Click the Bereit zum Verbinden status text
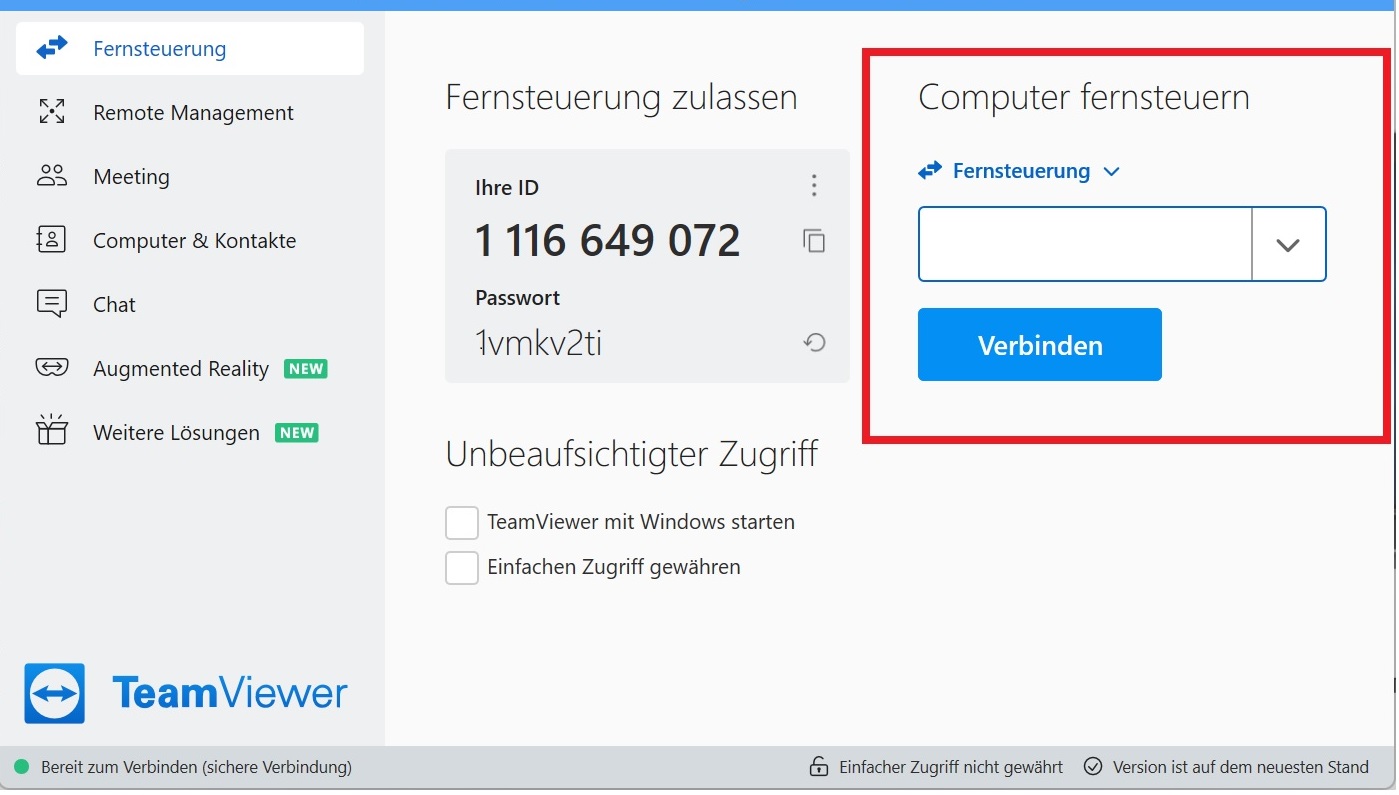The width and height of the screenshot is (1399, 795). click(x=196, y=768)
